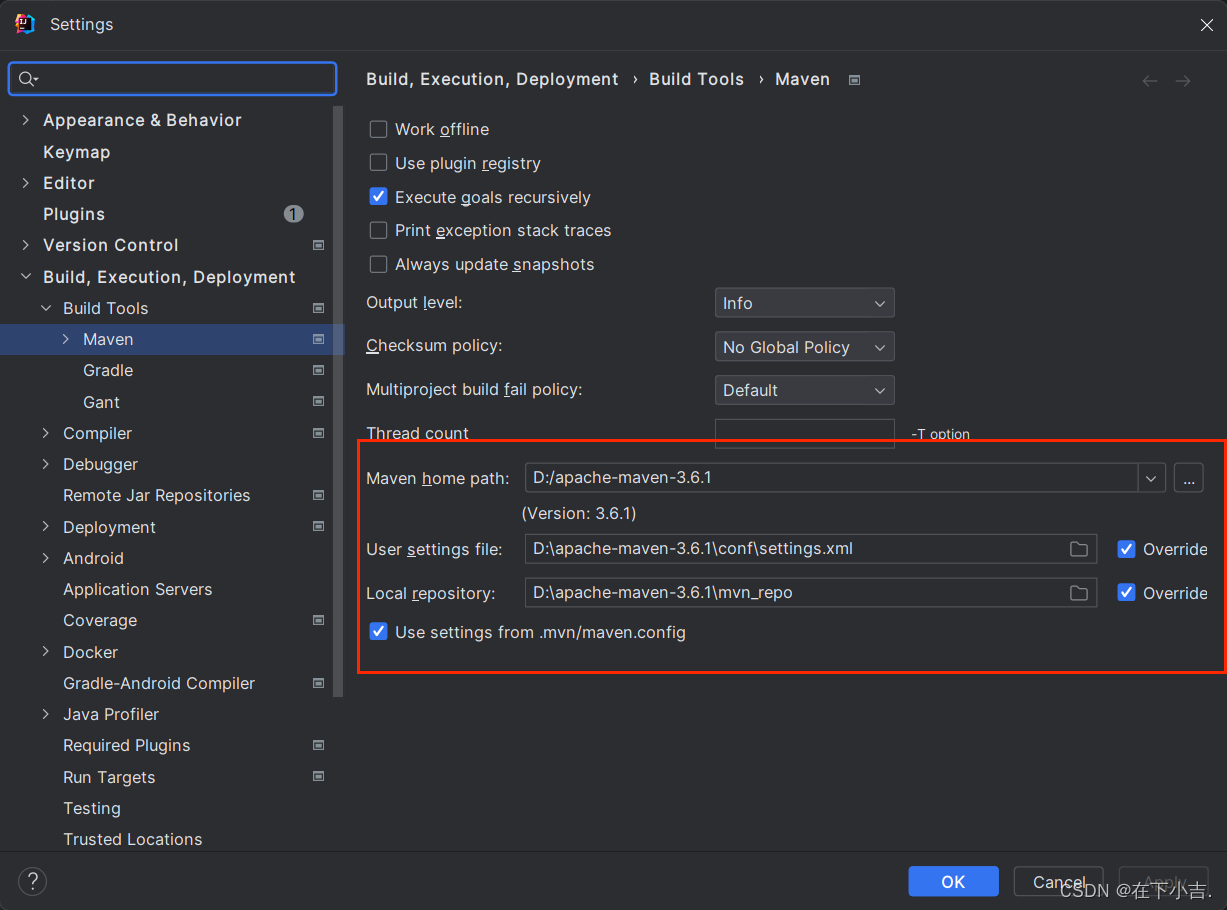The image size is (1227, 910).
Task: Open the Maven home path dropdown arrow
Action: [1152, 478]
